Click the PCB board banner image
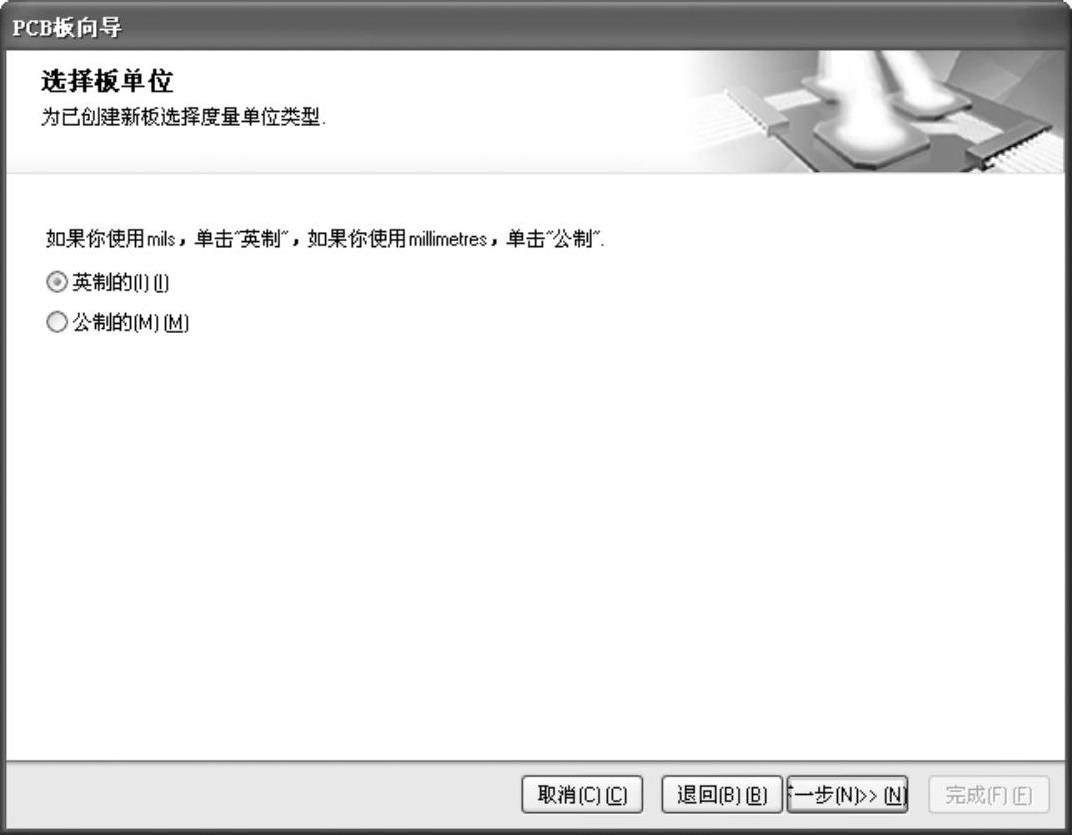Screen dimensions: 1072x835 pyautogui.click(x=875, y=111)
